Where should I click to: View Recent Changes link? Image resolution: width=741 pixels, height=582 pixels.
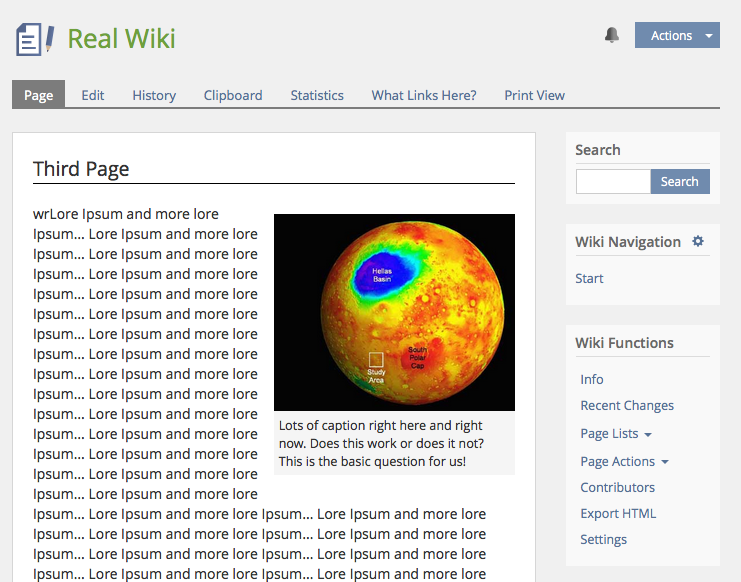627,405
